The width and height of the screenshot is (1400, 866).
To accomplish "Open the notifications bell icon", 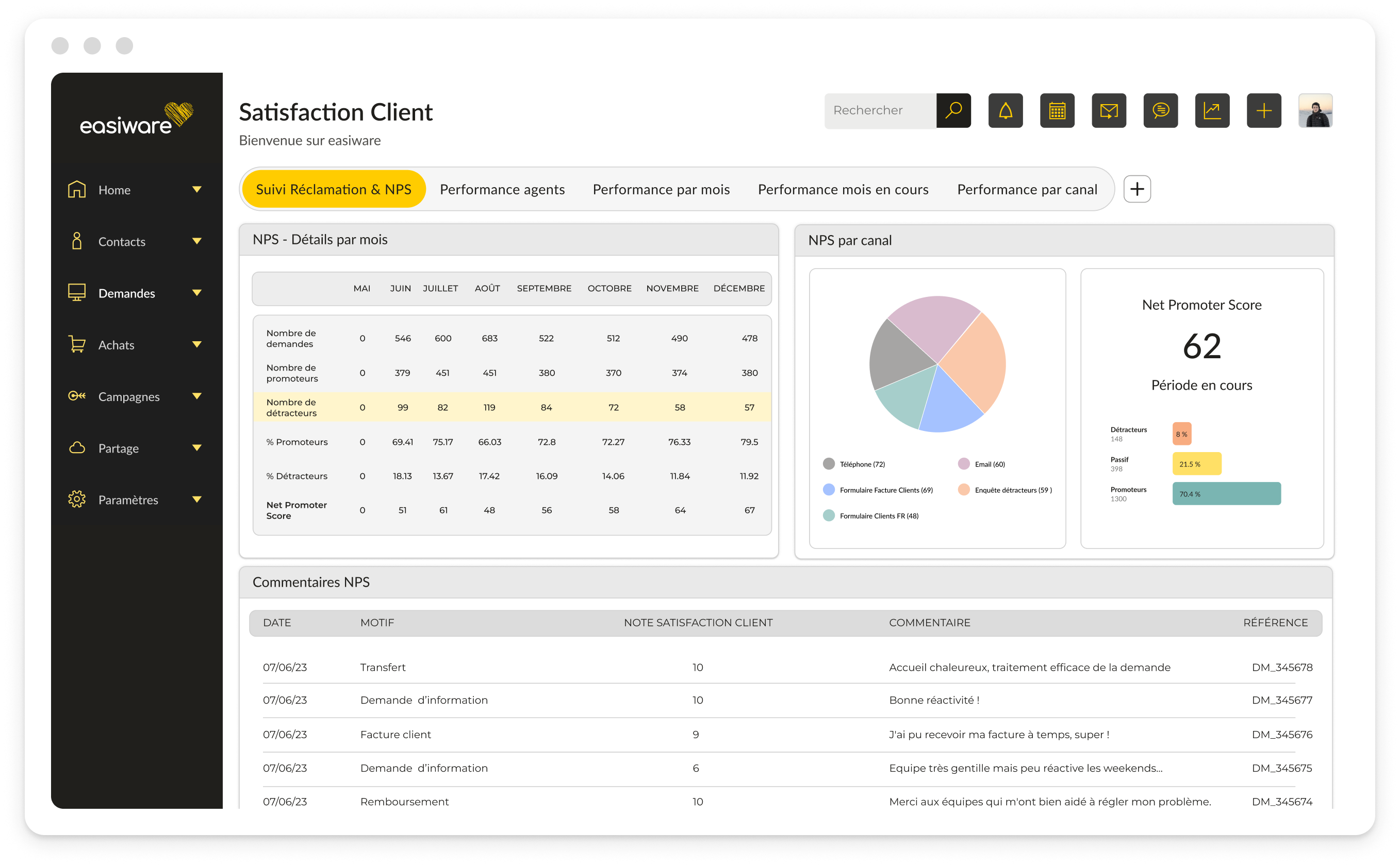I will (1006, 110).
